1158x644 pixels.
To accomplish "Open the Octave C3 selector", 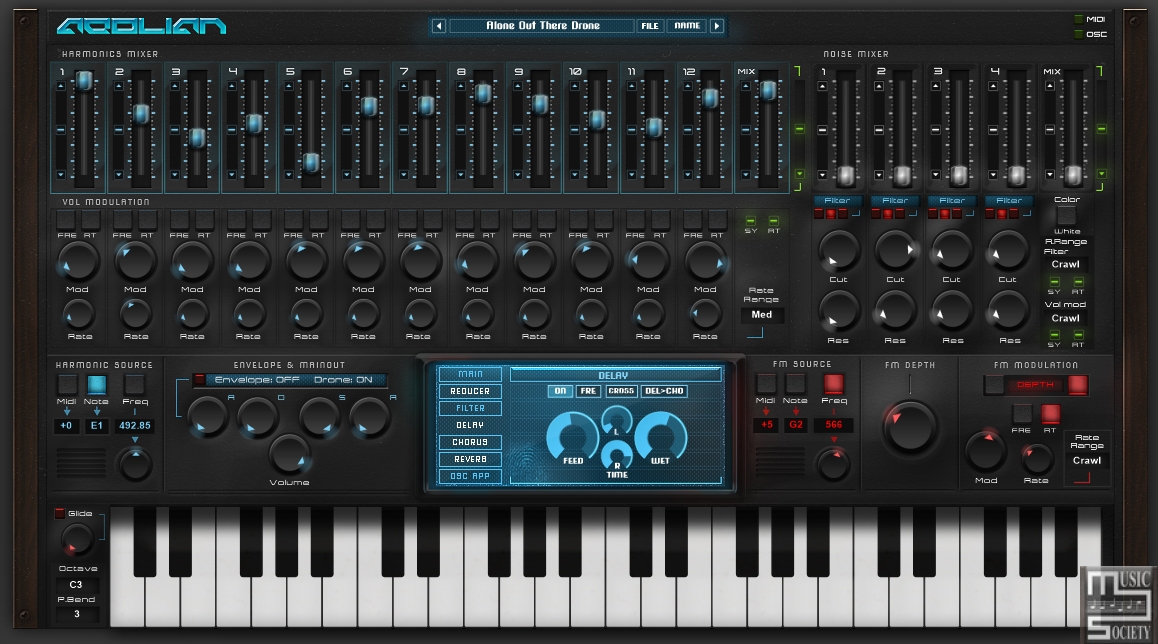I will [x=76, y=584].
